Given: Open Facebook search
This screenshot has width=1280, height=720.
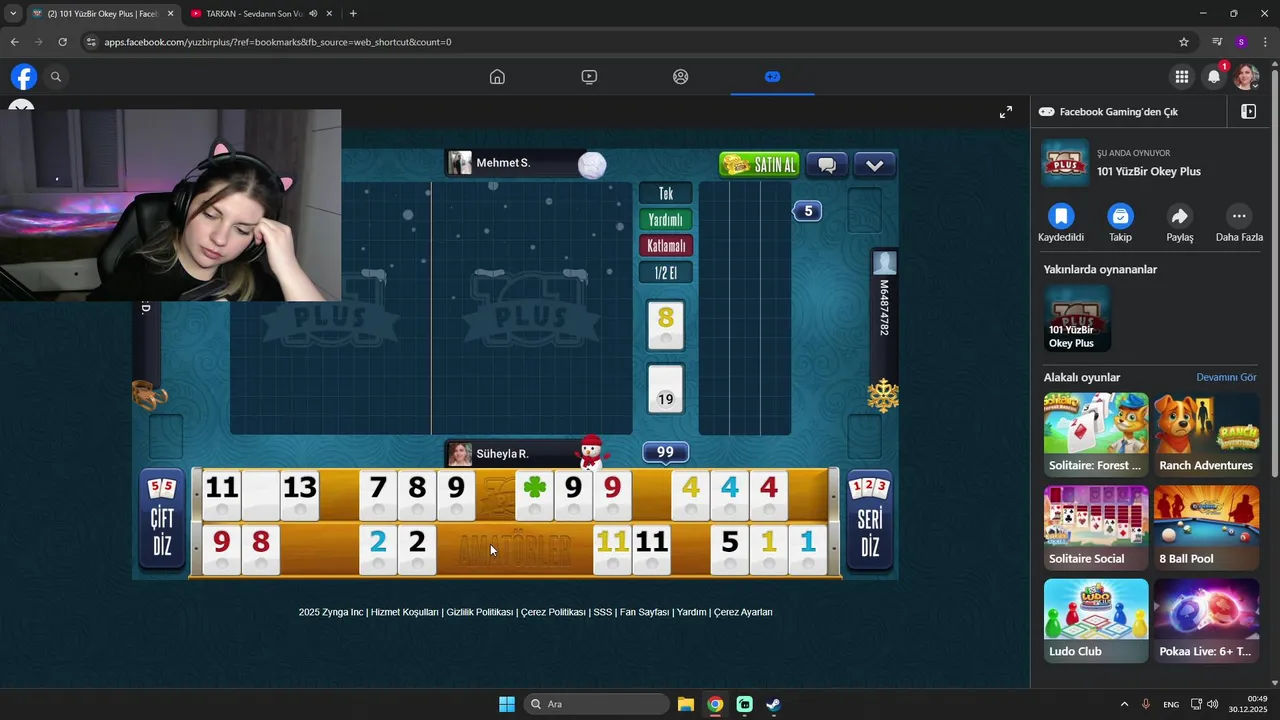Looking at the screenshot, I should point(56,77).
